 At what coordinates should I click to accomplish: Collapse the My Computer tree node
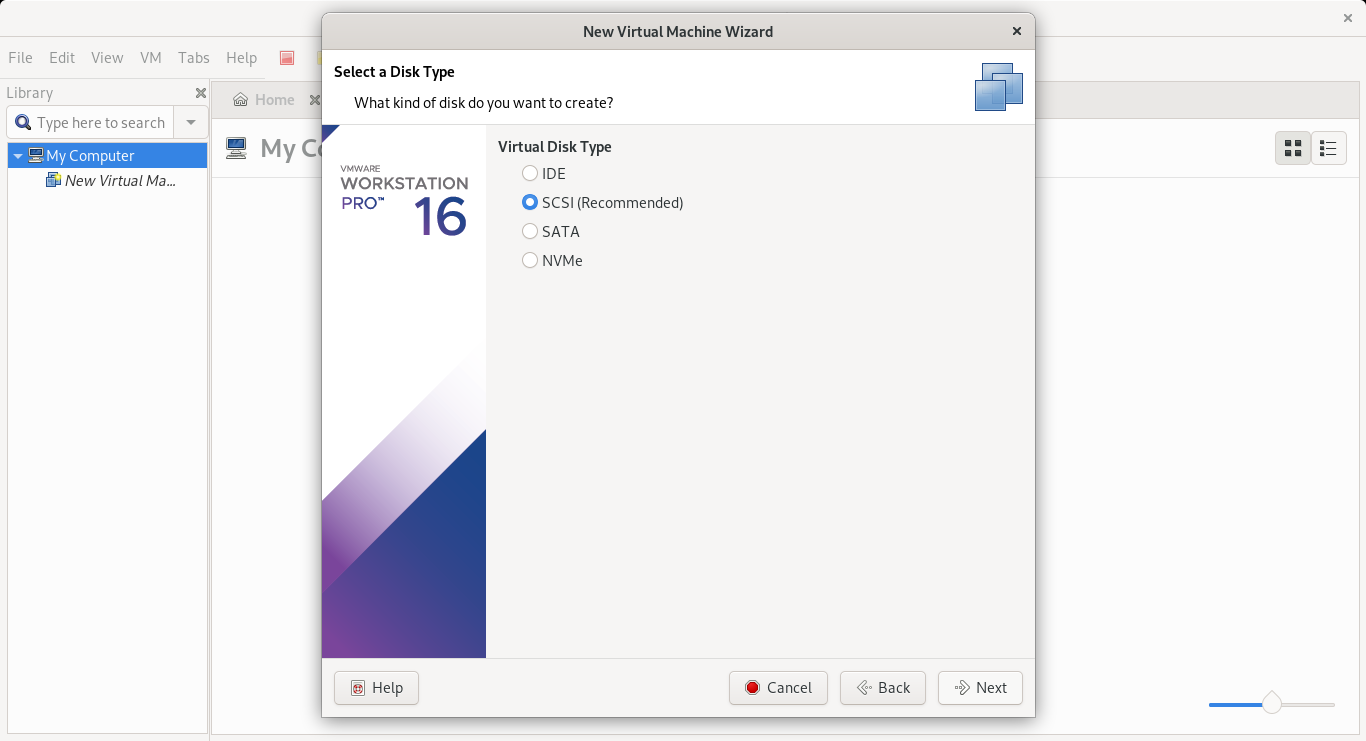point(17,156)
